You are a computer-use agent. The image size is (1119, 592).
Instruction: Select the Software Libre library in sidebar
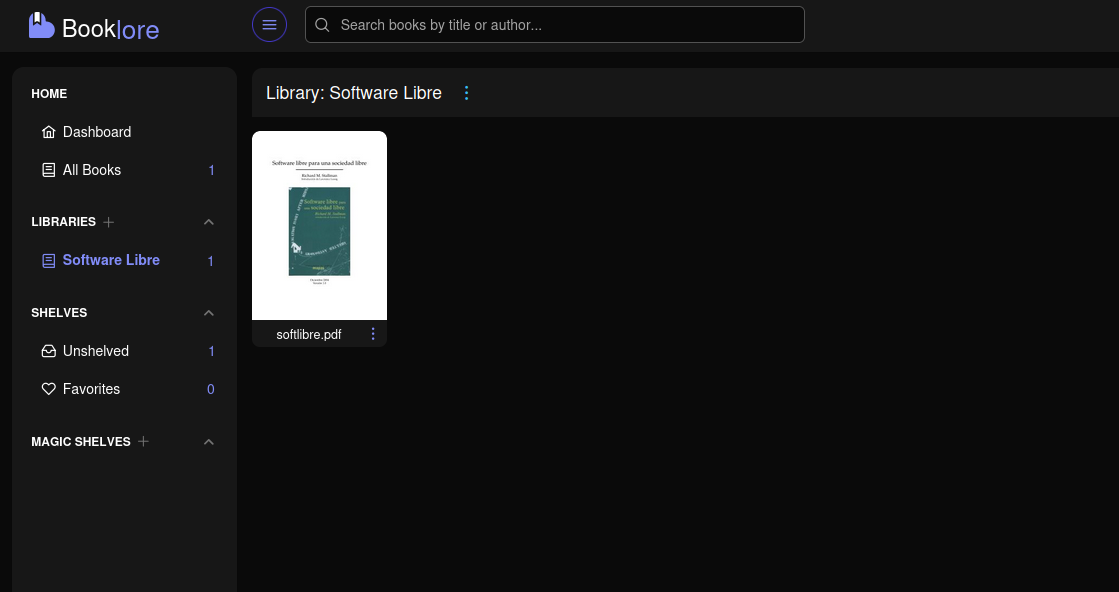tap(111, 260)
